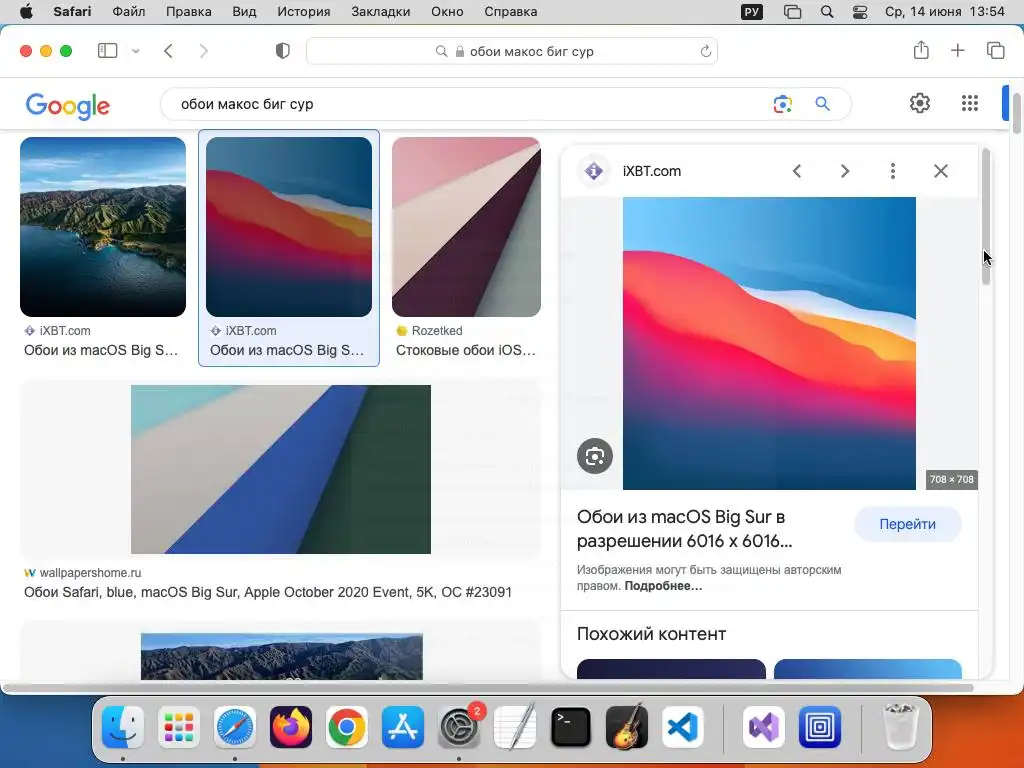This screenshot has height=768, width=1024.
Task: Search by image with Google Lens
Action: point(782,104)
